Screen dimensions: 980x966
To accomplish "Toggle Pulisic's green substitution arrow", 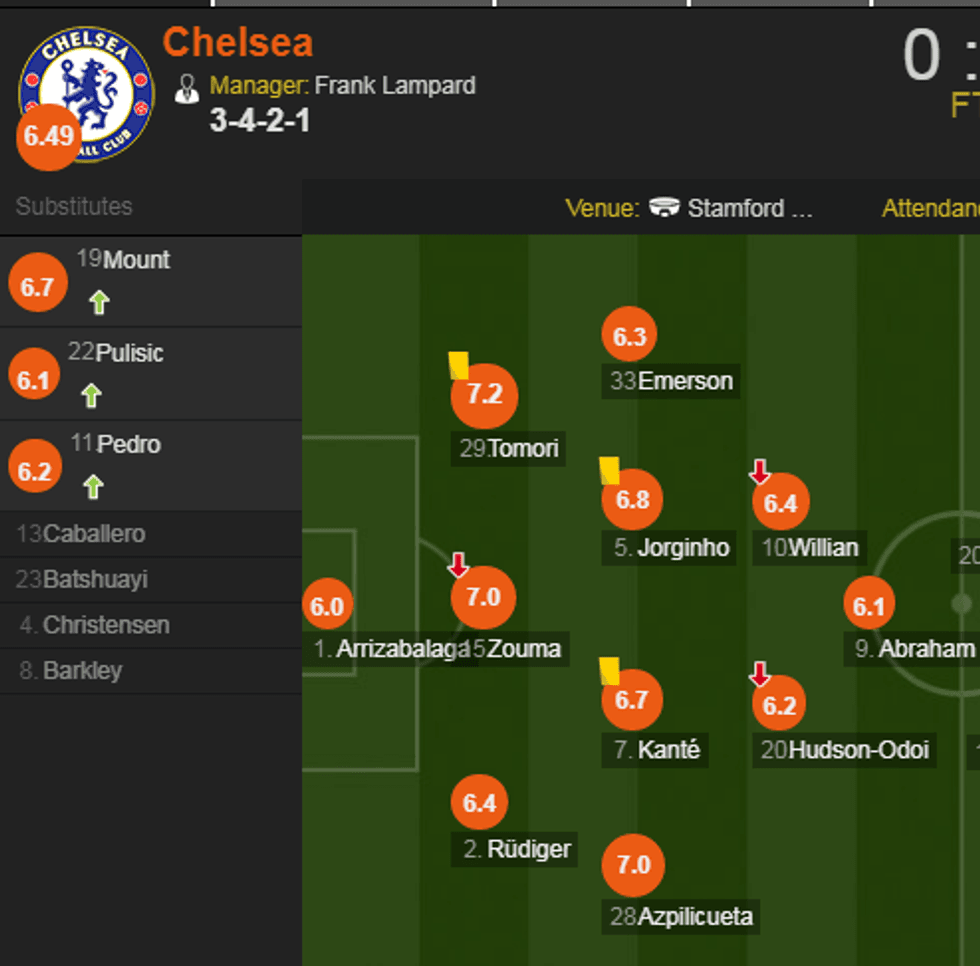I will (91, 395).
